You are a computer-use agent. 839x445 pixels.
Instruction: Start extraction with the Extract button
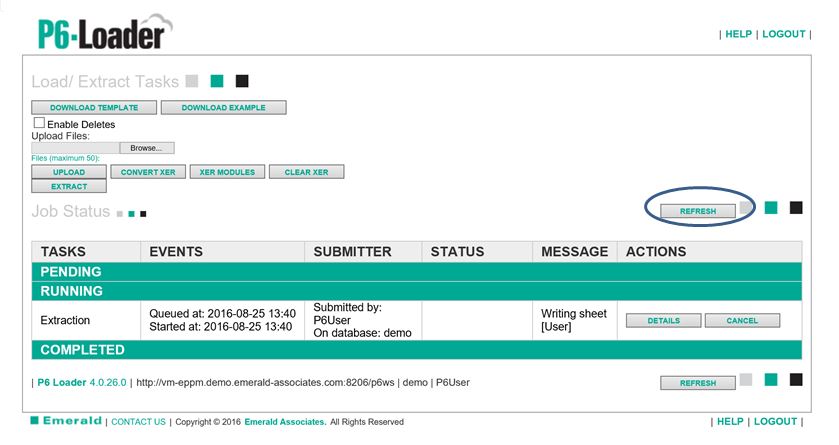coord(69,186)
